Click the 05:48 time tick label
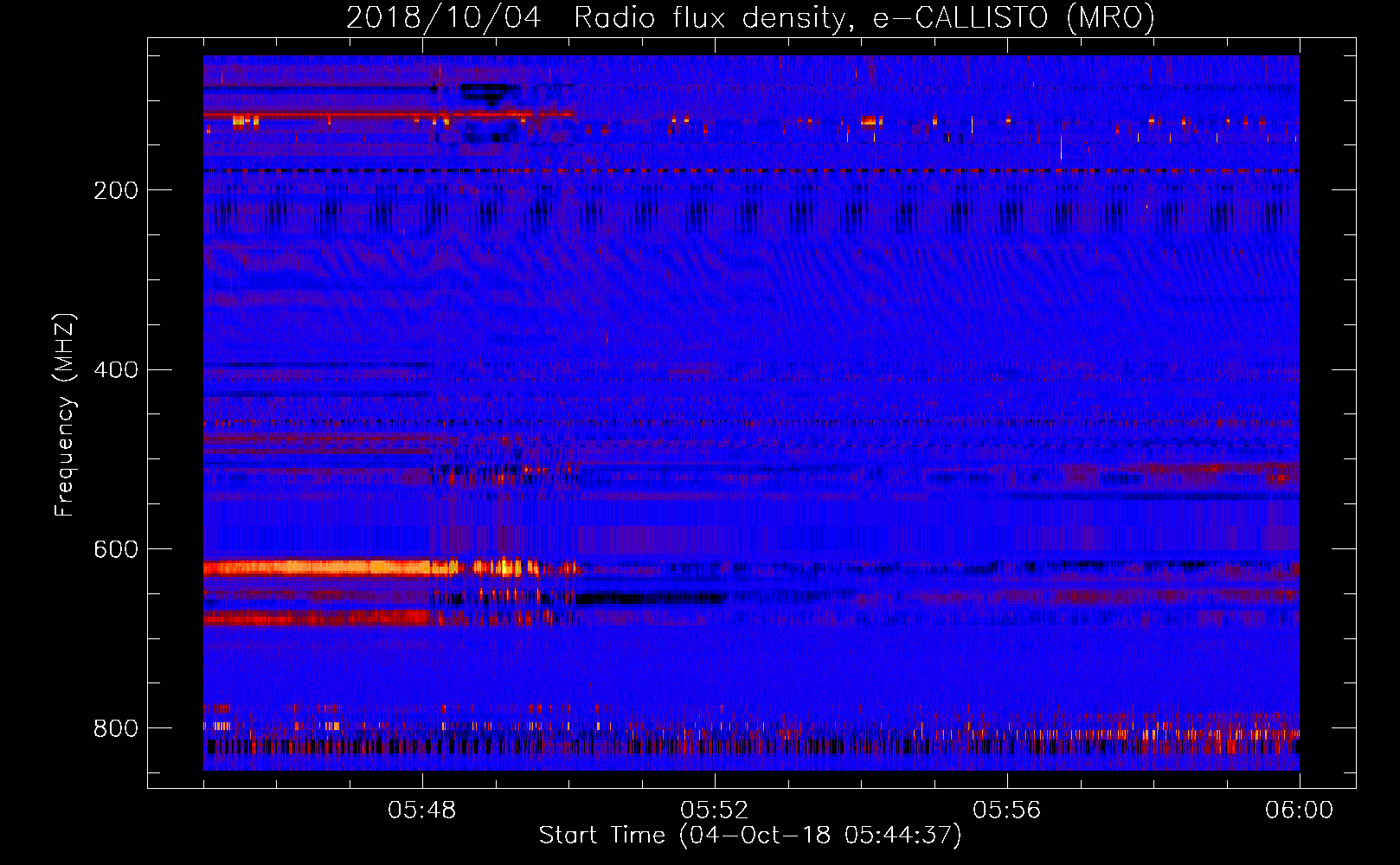The width and height of the screenshot is (1400, 865). click(422, 811)
